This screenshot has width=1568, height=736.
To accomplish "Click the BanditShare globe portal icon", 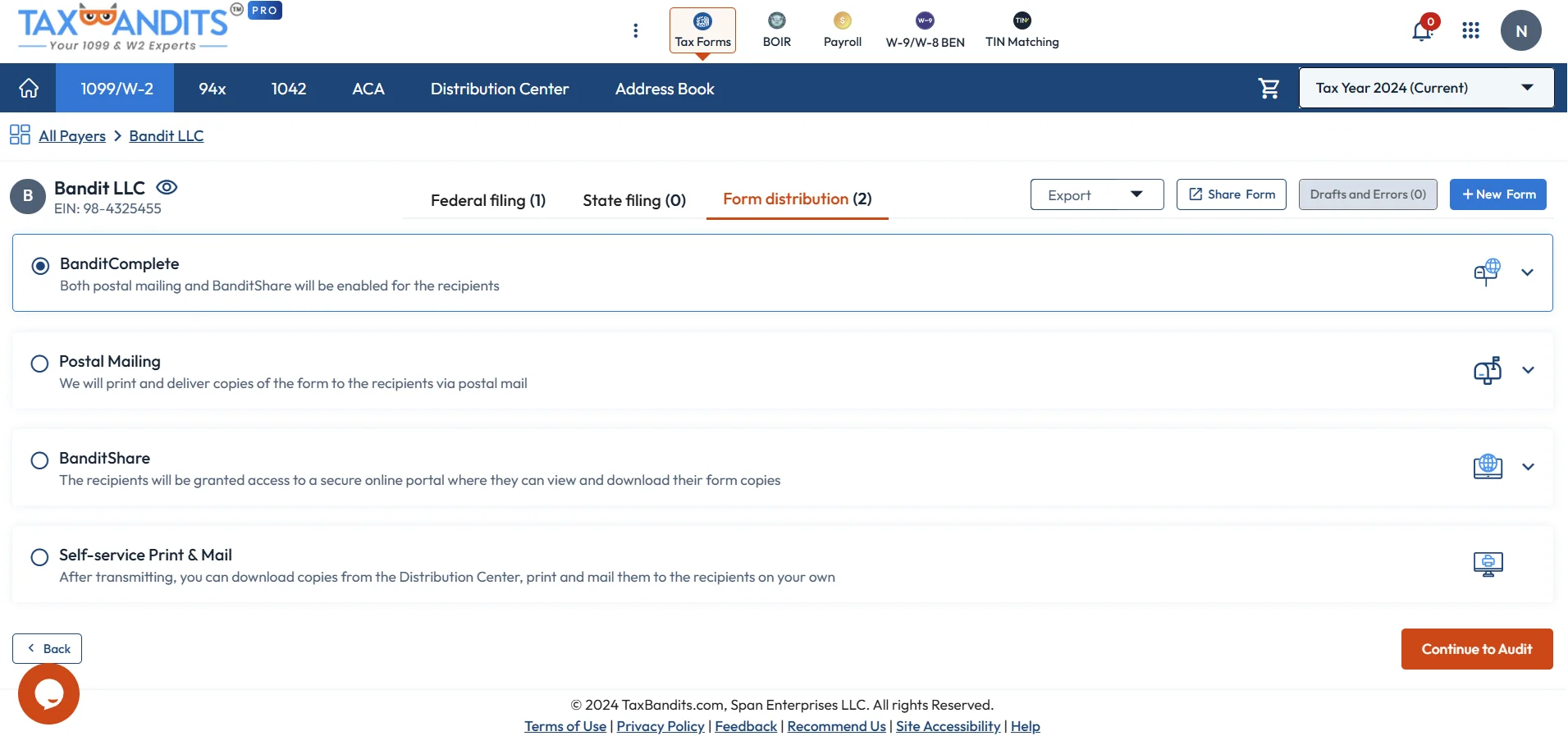I will click(1487, 466).
